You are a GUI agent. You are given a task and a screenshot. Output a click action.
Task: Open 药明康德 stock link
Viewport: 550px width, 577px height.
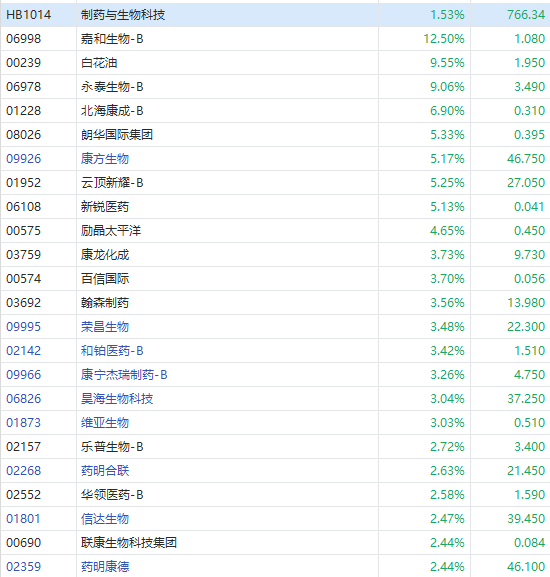(105, 567)
